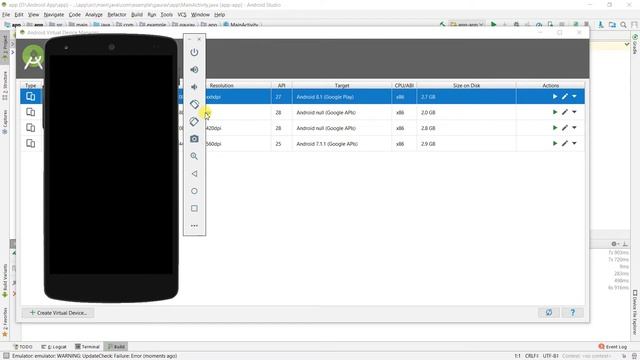640x360 pixels.
Task: Select the Android 7.1.1 (Google APIs) row
Action: tap(302, 144)
